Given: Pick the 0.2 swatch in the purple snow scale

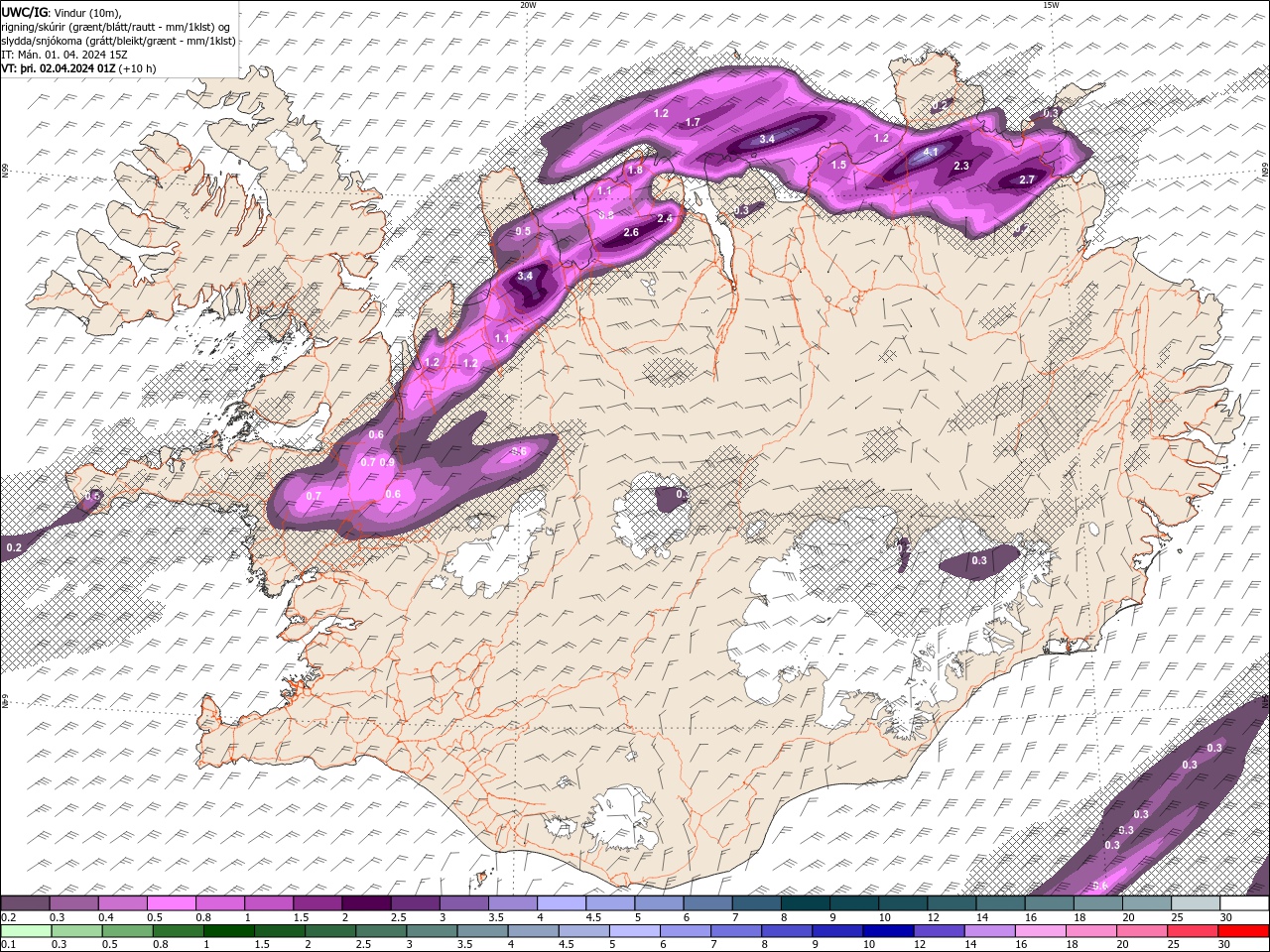Looking at the screenshot, I should (25, 903).
